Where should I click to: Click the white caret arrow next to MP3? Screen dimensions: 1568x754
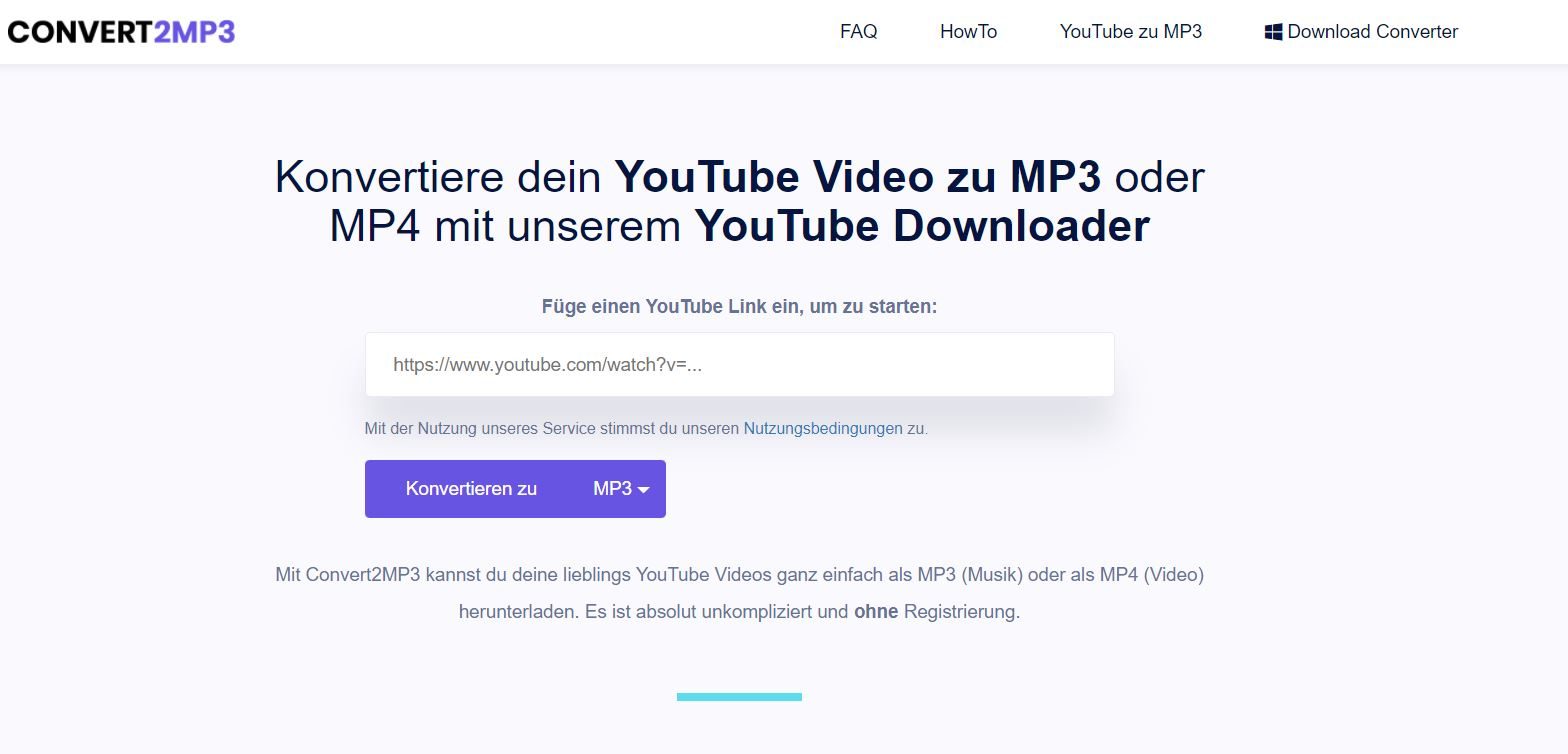click(643, 490)
